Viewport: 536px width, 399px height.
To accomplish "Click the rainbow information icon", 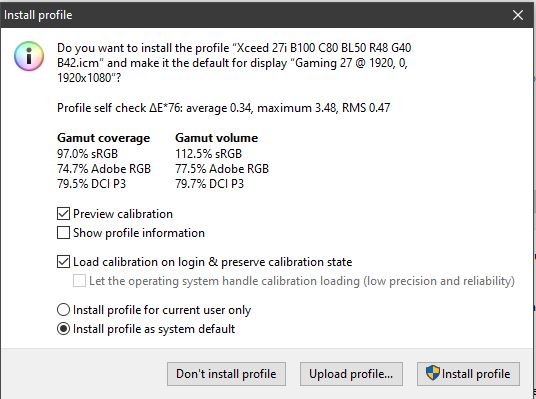I will click(x=29, y=56).
